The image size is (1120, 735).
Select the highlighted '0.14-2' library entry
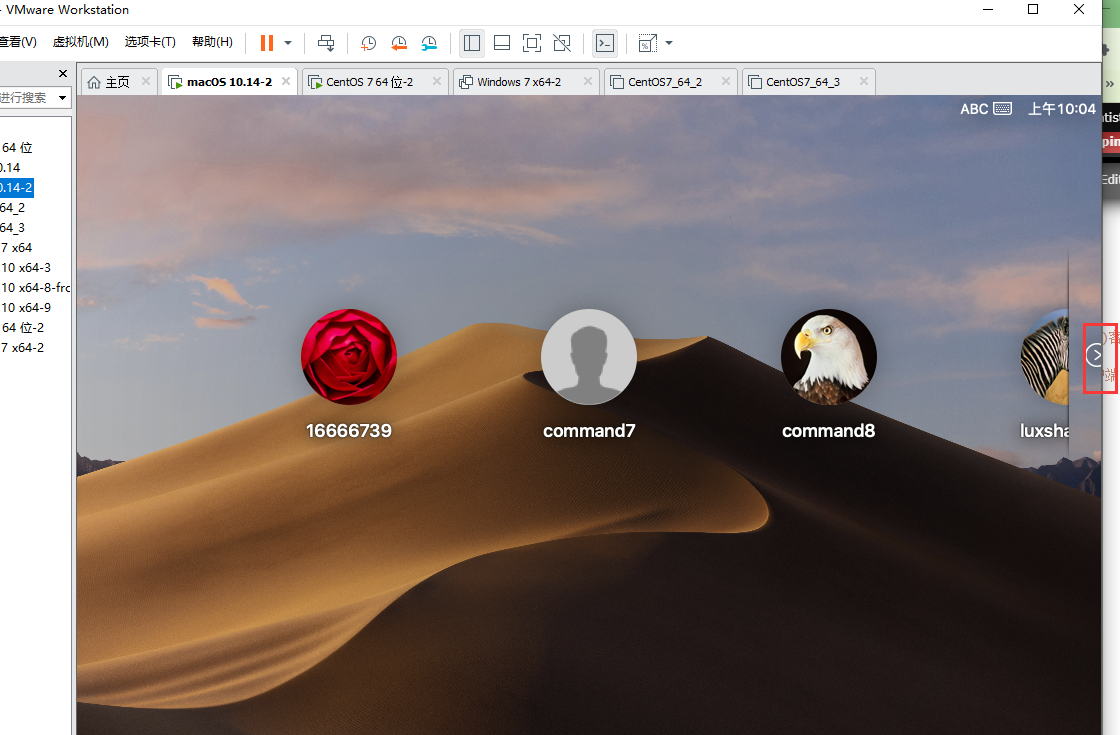(x=16, y=188)
